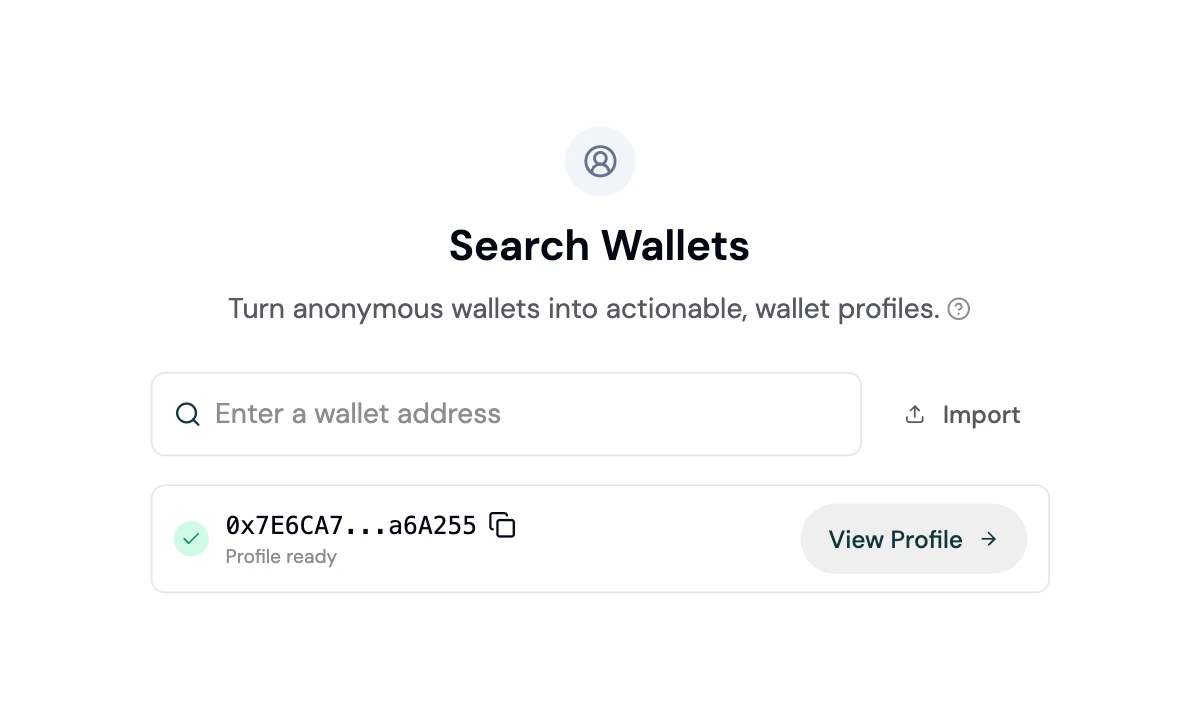The height and width of the screenshot is (714, 1184).
Task: Open help via the question mark icon
Action: (x=959, y=309)
